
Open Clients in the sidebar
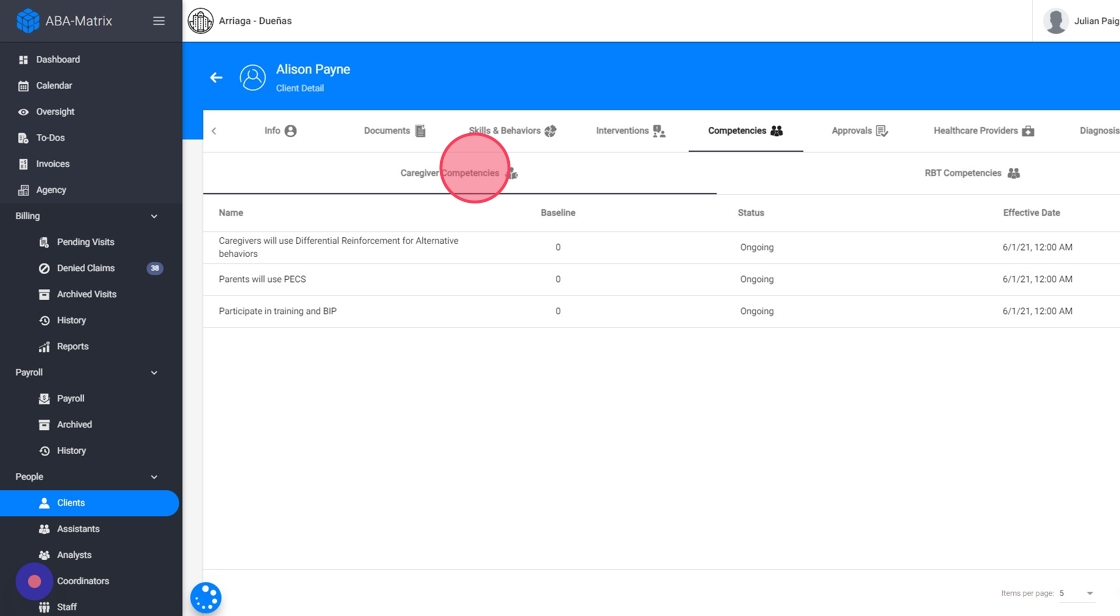pyautogui.click(x=89, y=503)
